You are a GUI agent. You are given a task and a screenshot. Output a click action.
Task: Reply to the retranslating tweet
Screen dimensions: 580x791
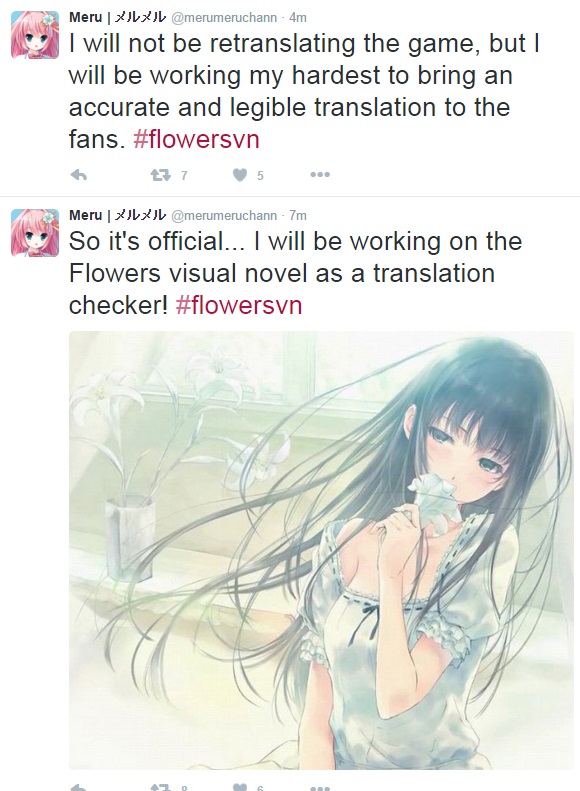pyautogui.click(x=79, y=175)
